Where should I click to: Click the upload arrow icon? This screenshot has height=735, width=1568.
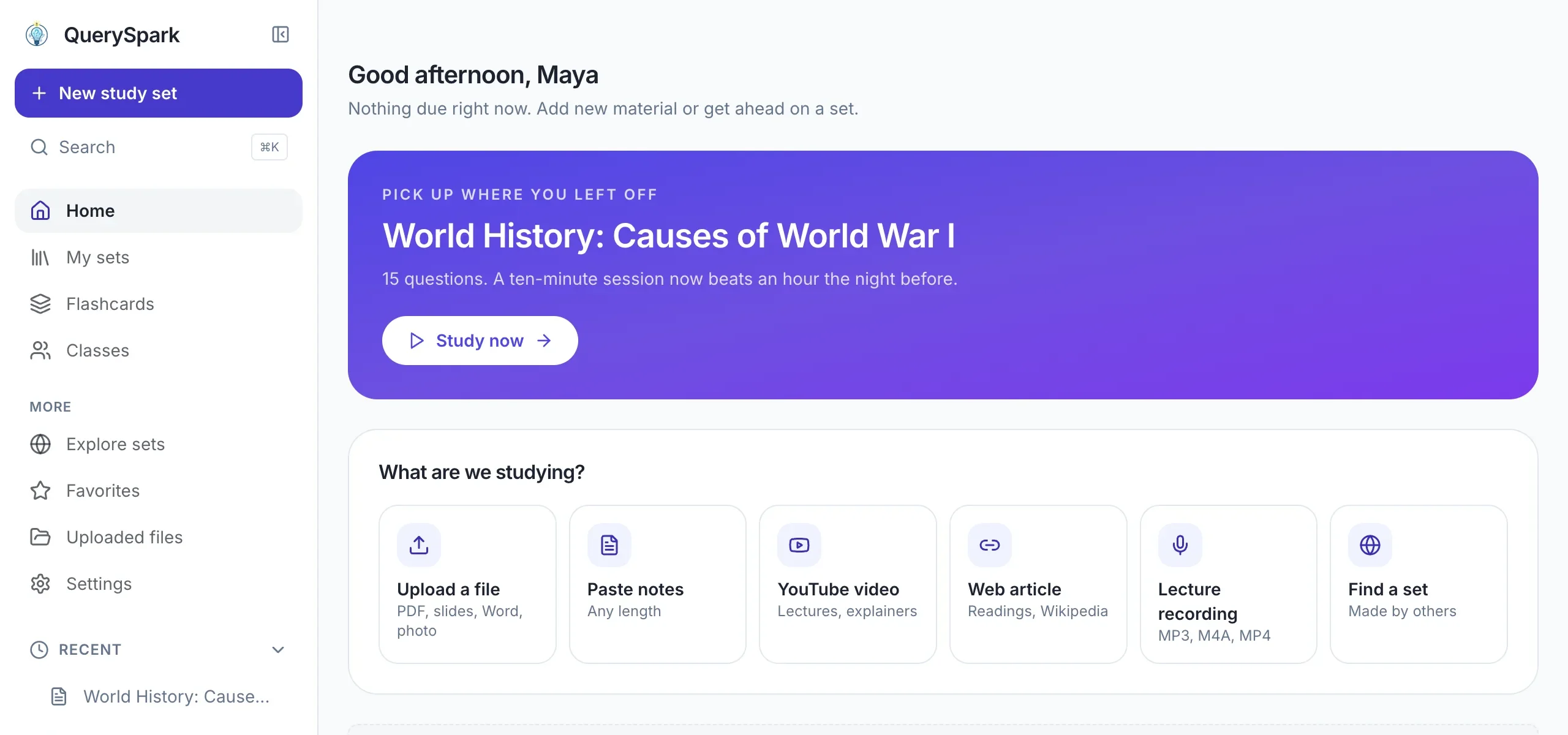point(419,545)
